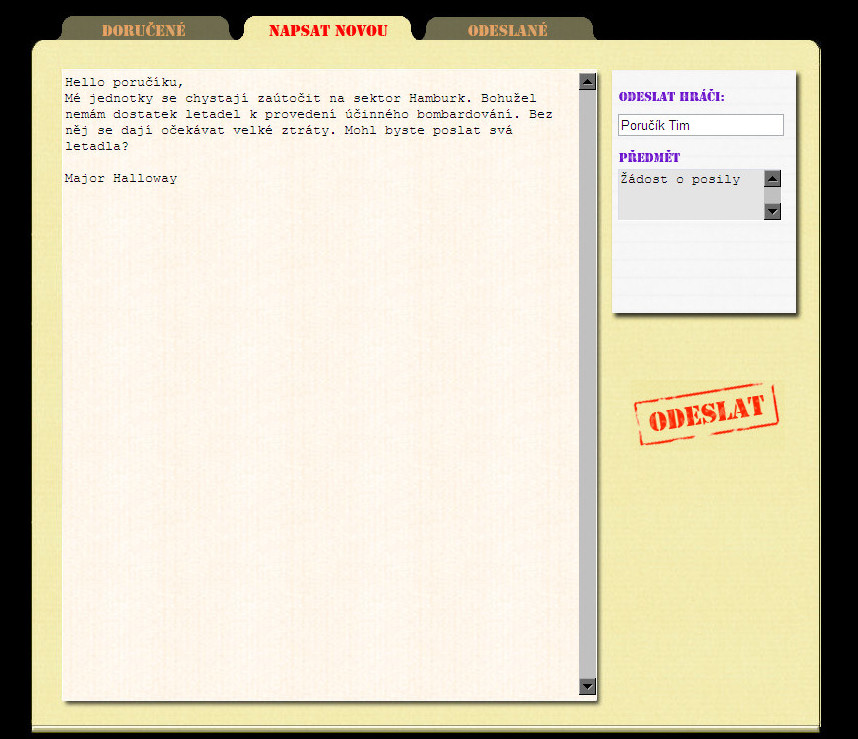The height and width of the screenshot is (739, 858).
Task: Click the greeting line Hello poručíku
Action: [124, 82]
